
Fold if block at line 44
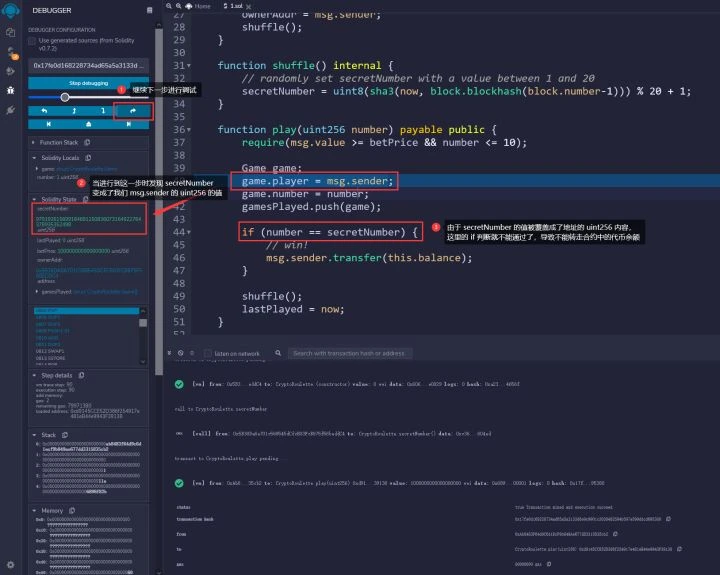189,232
